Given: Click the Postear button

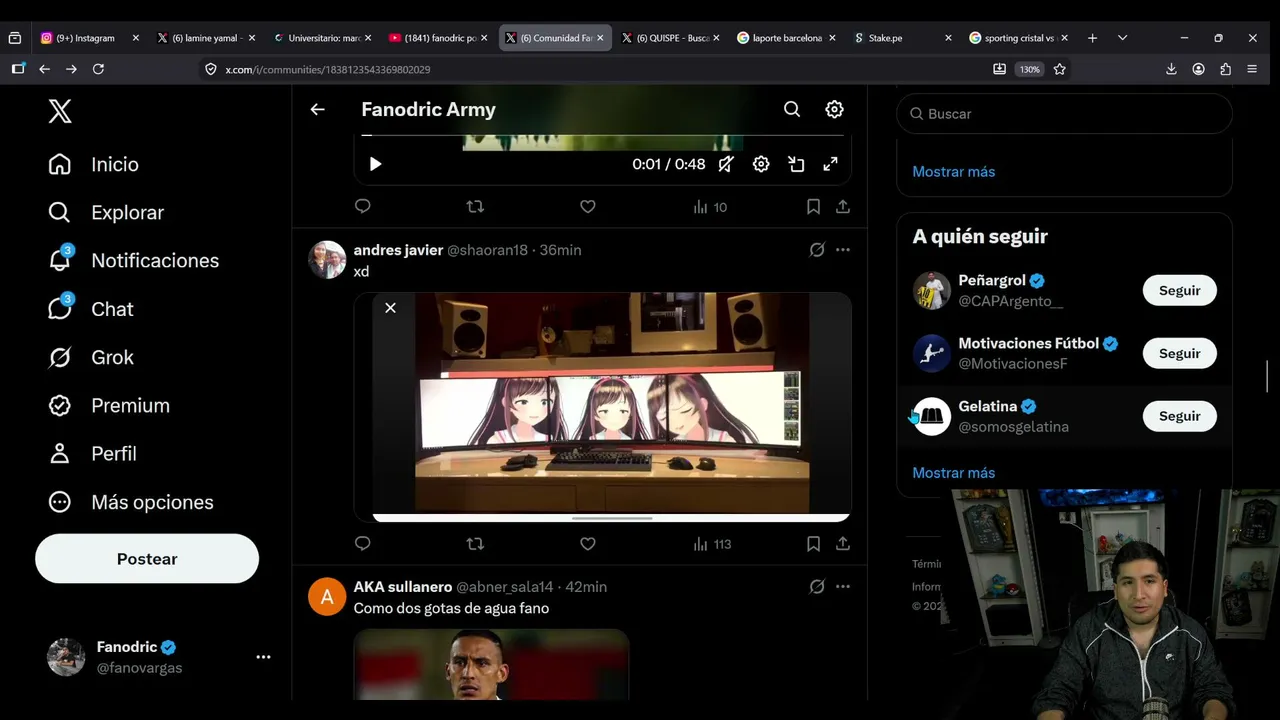Looking at the screenshot, I should click(147, 559).
